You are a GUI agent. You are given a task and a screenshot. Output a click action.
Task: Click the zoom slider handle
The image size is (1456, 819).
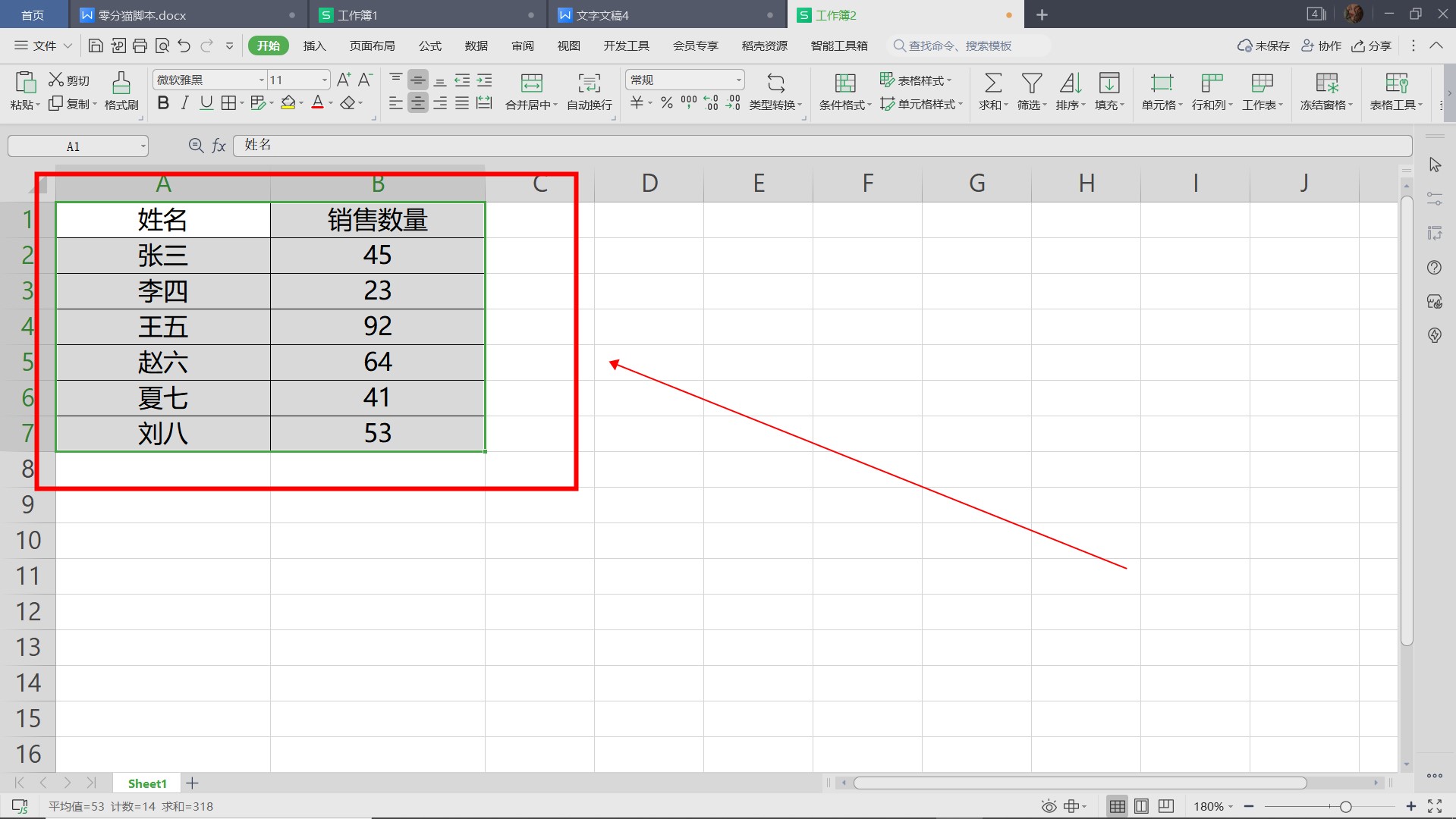click(1345, 806)
